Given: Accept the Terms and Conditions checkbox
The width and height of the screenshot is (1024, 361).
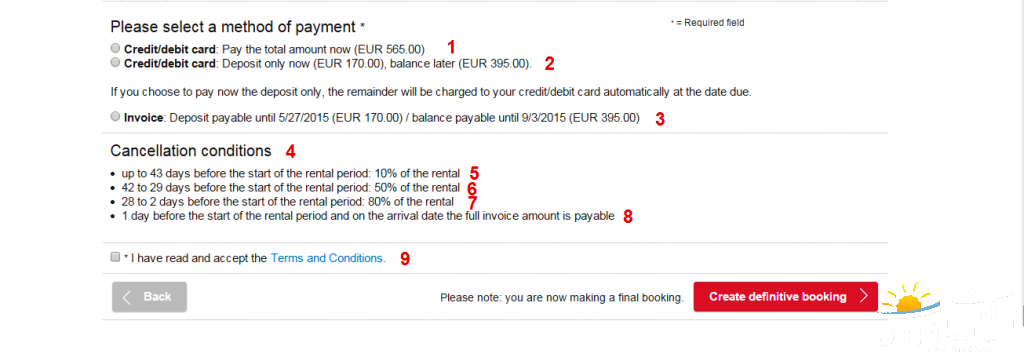Looking at the screenshot, I should [x=116, y=257].
